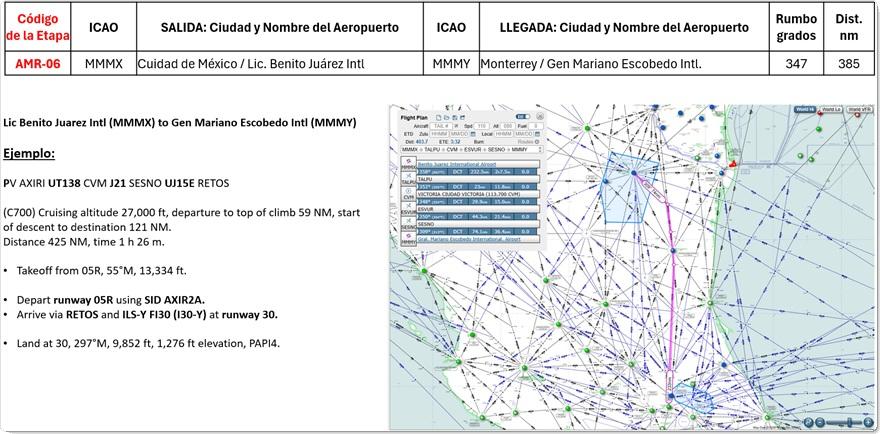Click the share flight plan icon

462,117
